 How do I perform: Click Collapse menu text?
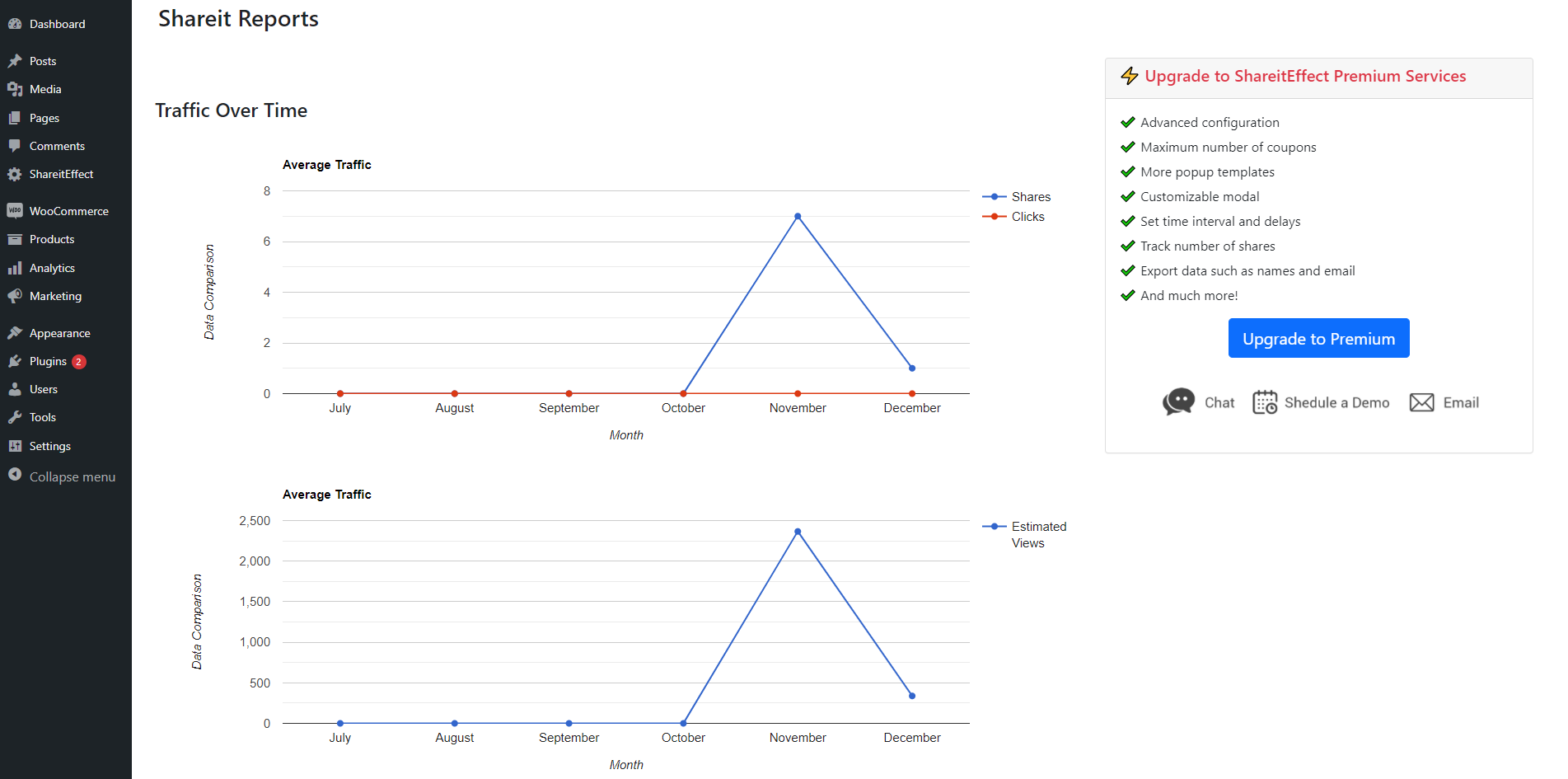click(x=73, y=476)
